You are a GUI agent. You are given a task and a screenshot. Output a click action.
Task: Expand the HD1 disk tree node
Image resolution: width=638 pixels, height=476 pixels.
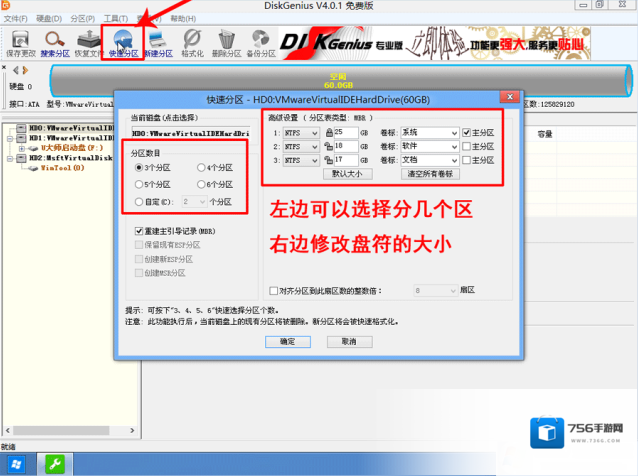(x=10, y=139)
